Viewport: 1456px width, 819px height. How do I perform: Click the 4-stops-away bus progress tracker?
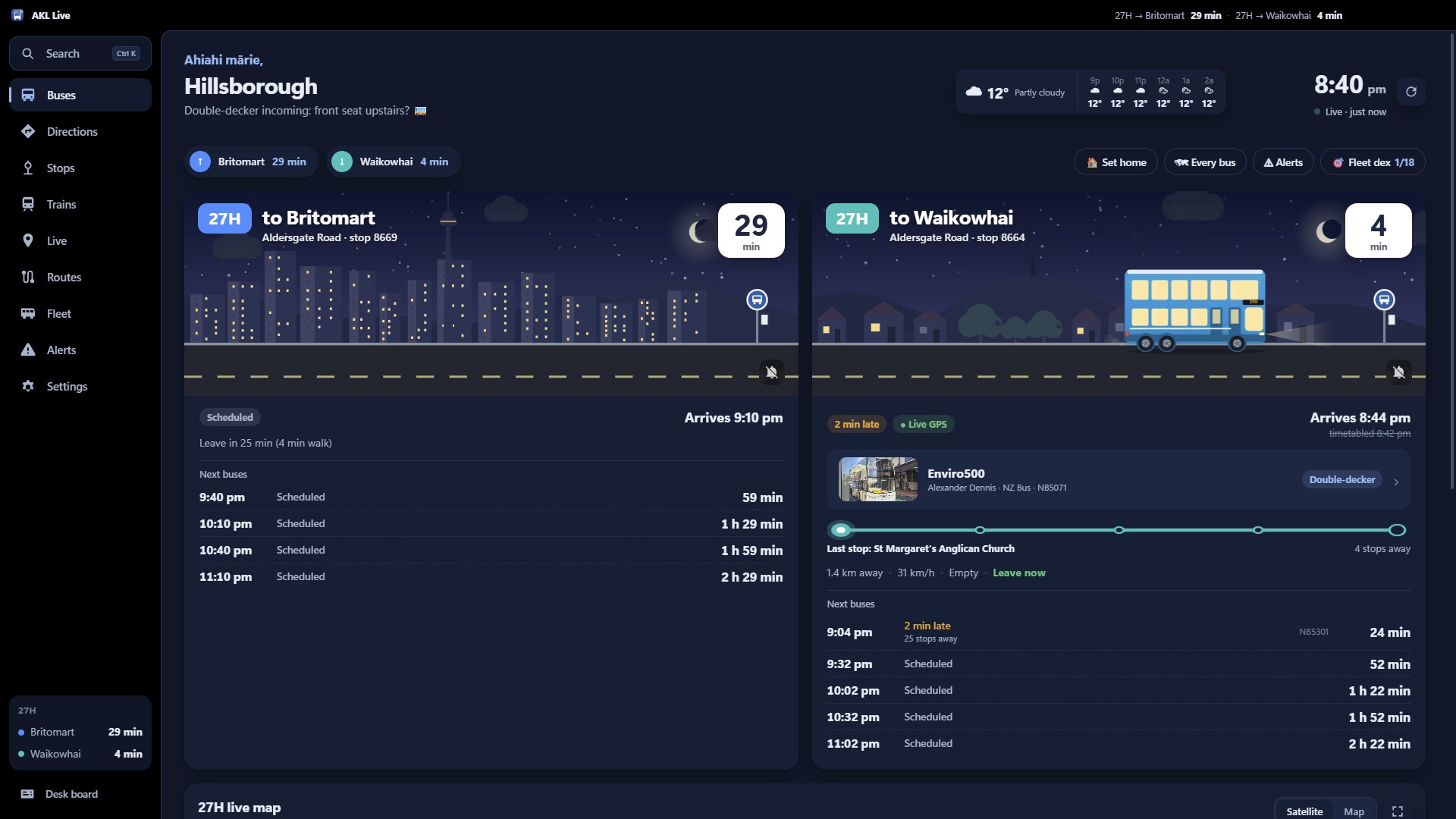(1119, 530)
